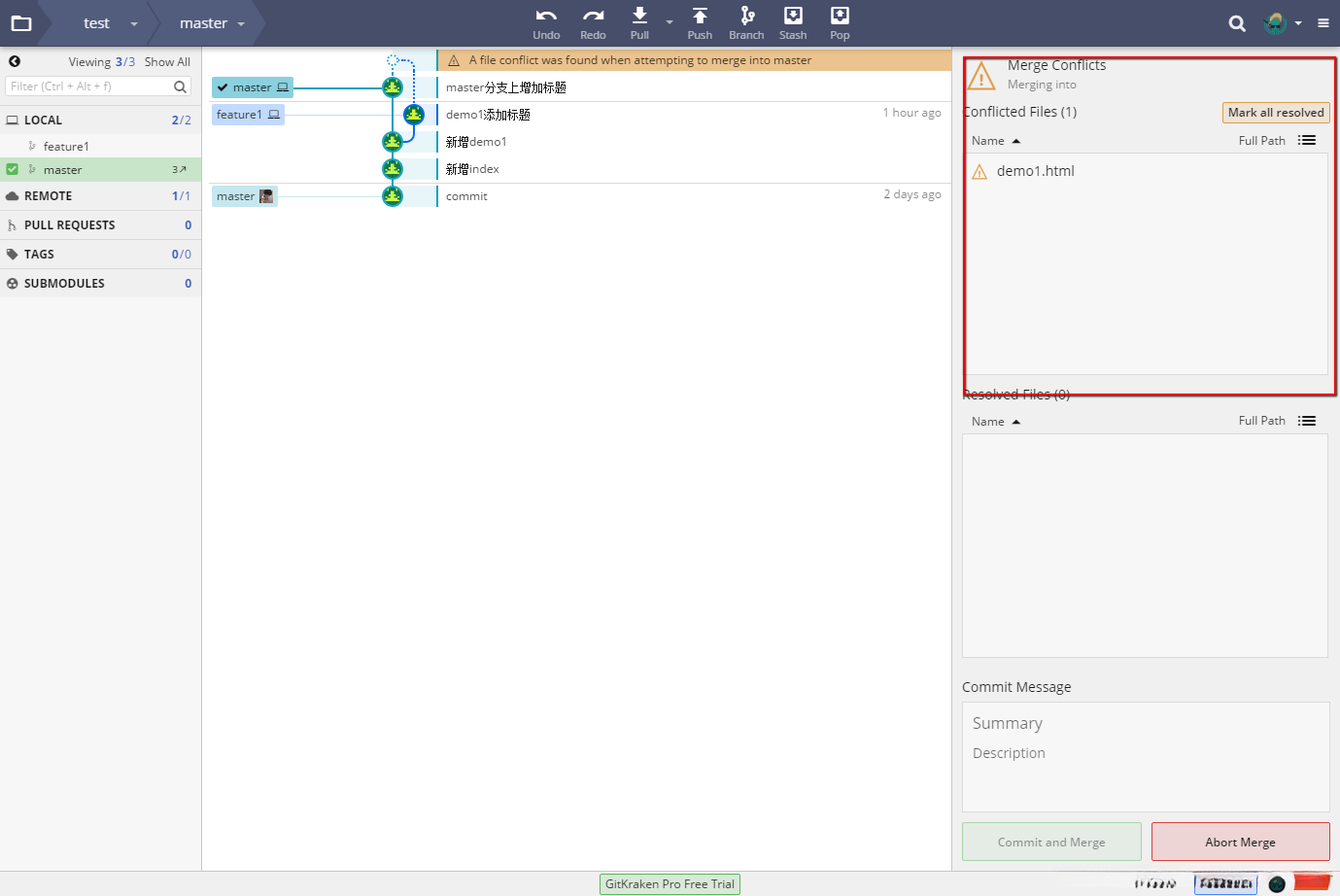The width and height of the screenshot is (1340, 896).
Task: Select the commit node for '新增index'
Action: pyautogui.click(x=393, y=169)
